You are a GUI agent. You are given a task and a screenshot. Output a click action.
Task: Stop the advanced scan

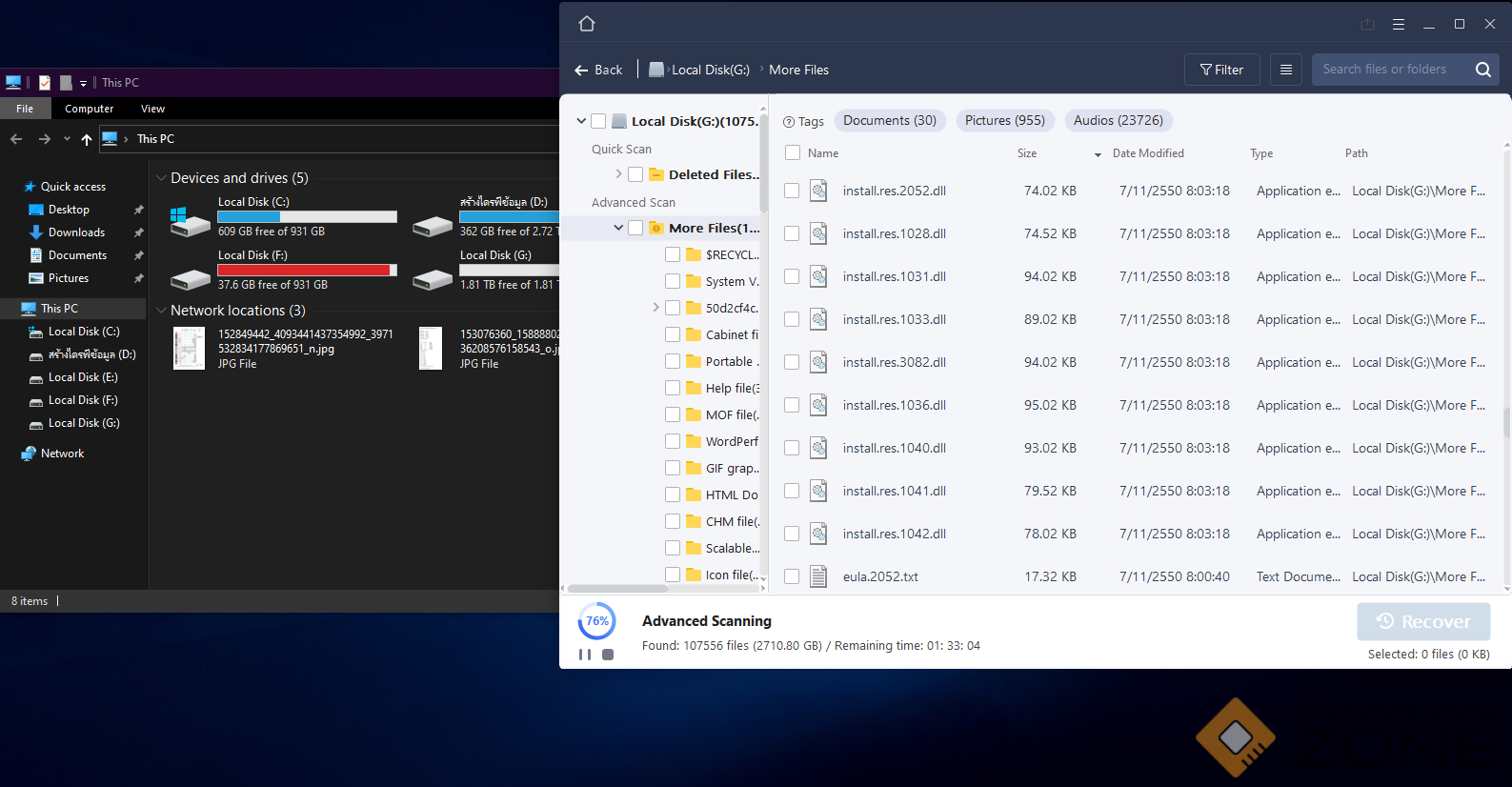click(608, 655)
